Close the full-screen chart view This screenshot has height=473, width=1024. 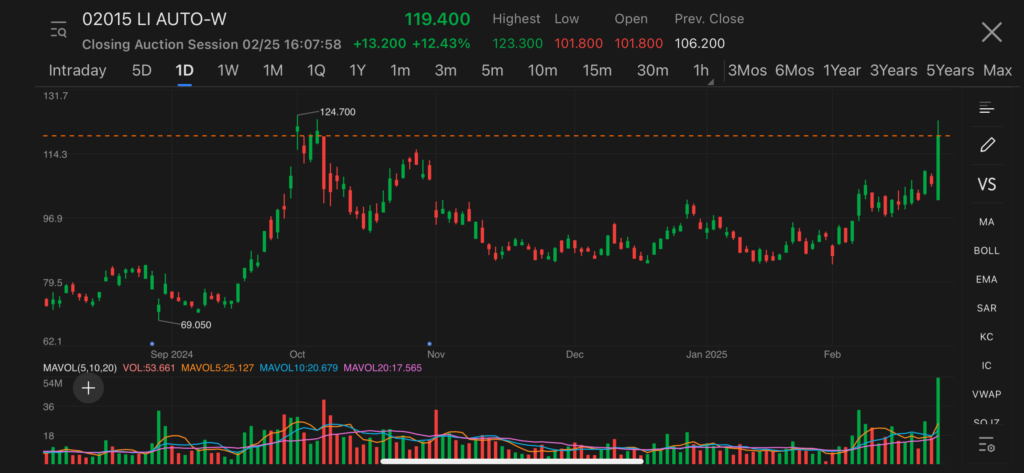point(991,32)
